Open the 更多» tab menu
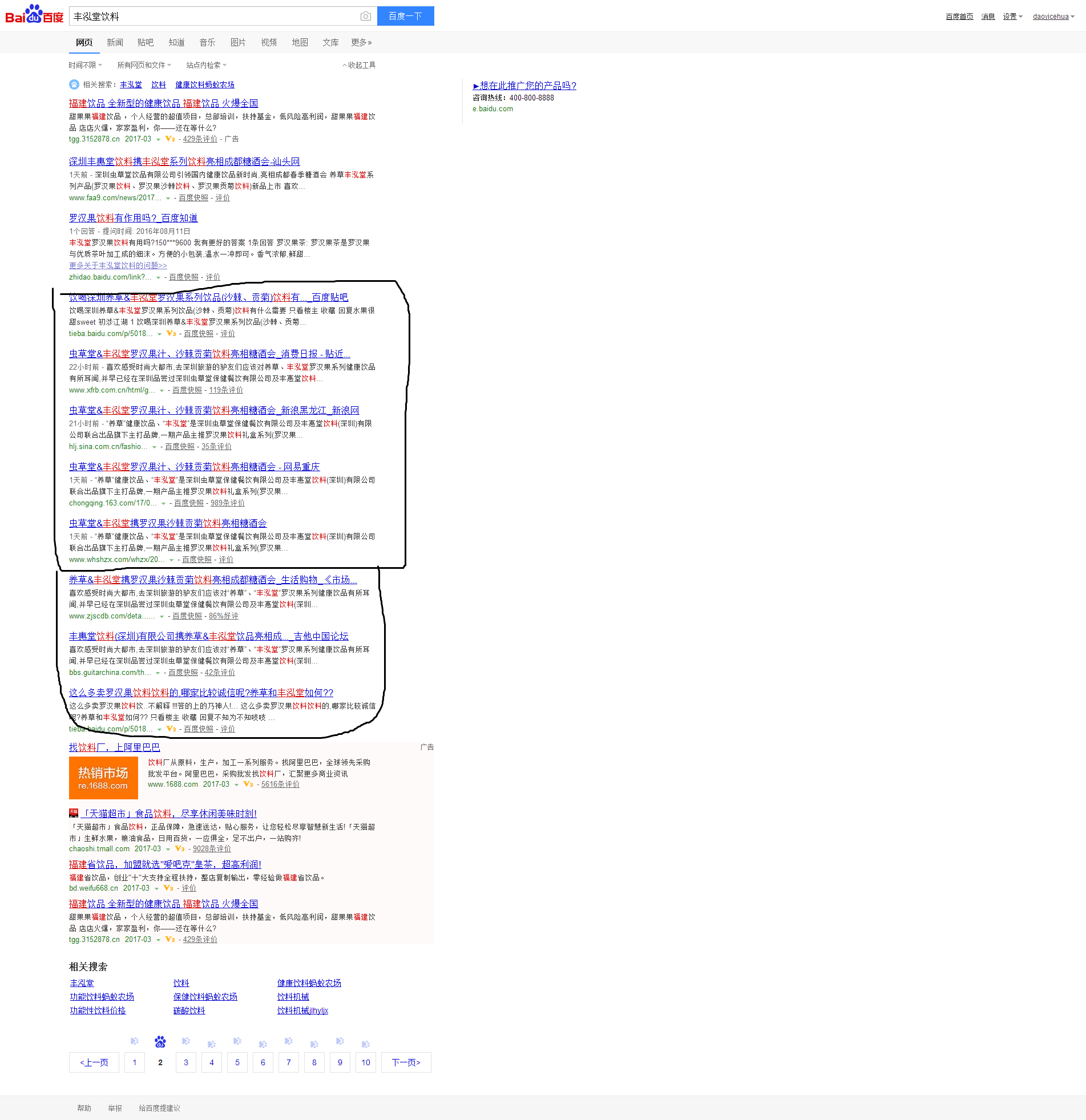1086x1120 pixels. coord(362,42)
